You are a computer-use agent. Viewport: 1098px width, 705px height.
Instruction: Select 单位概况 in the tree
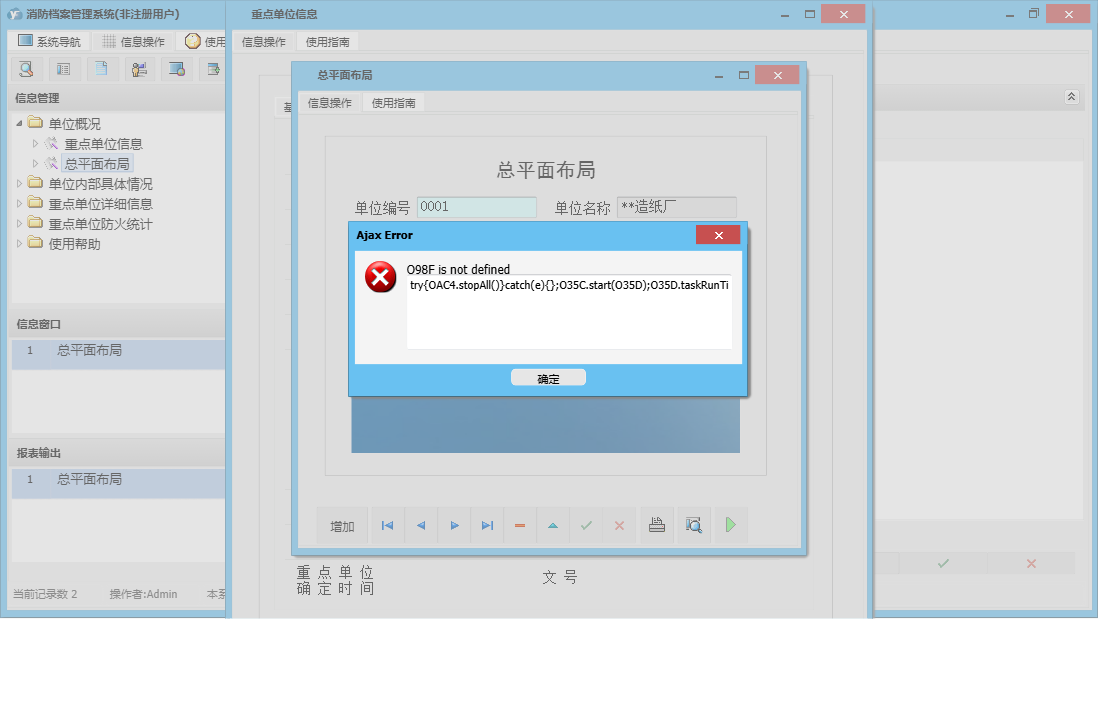pyautogui.click(x=74, y=124)
